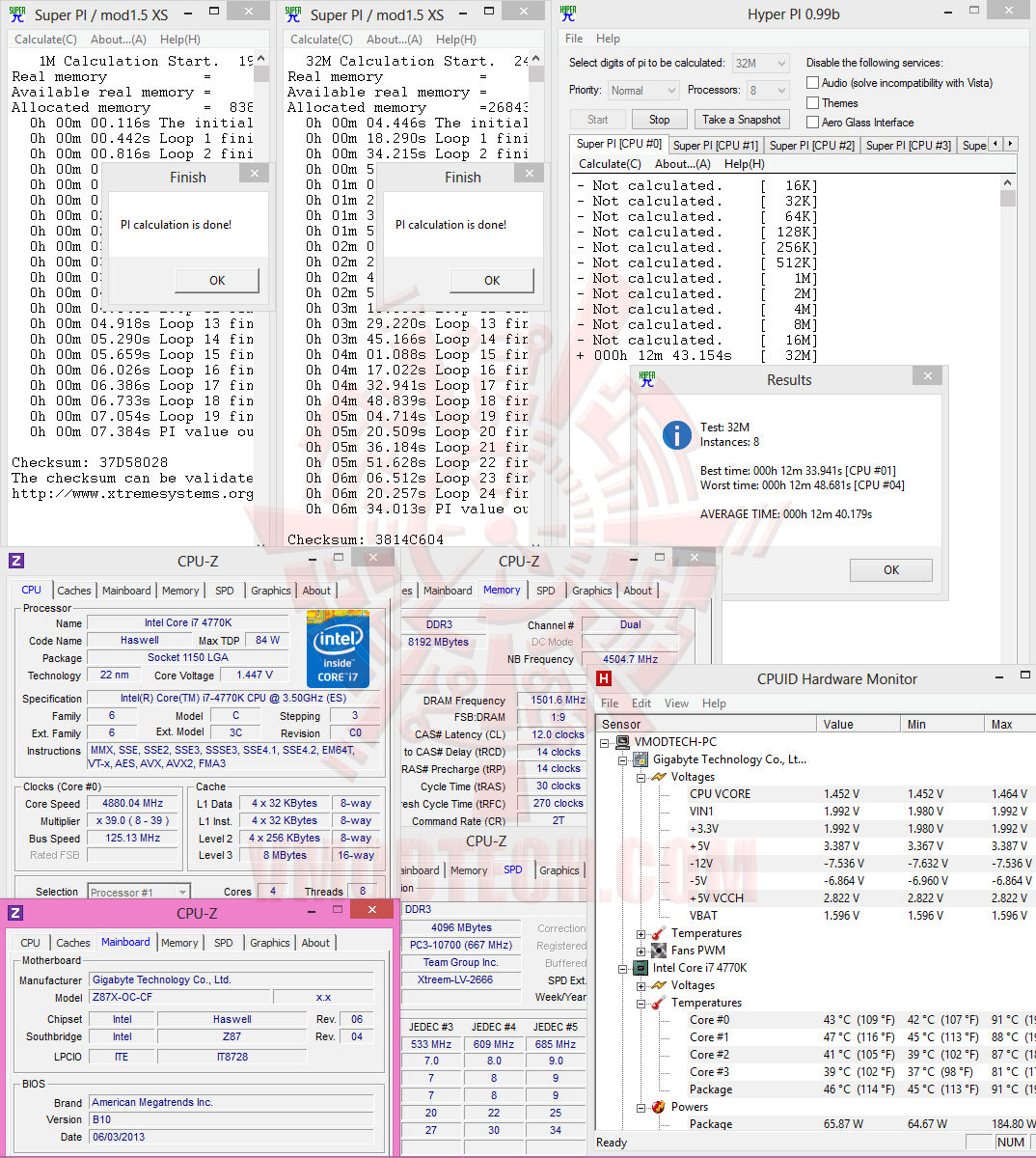The width and height of the screenshot is (1036, 1158).
Task: Open the 32M digits-of-pi dropdown
Action: coord(761,63)
